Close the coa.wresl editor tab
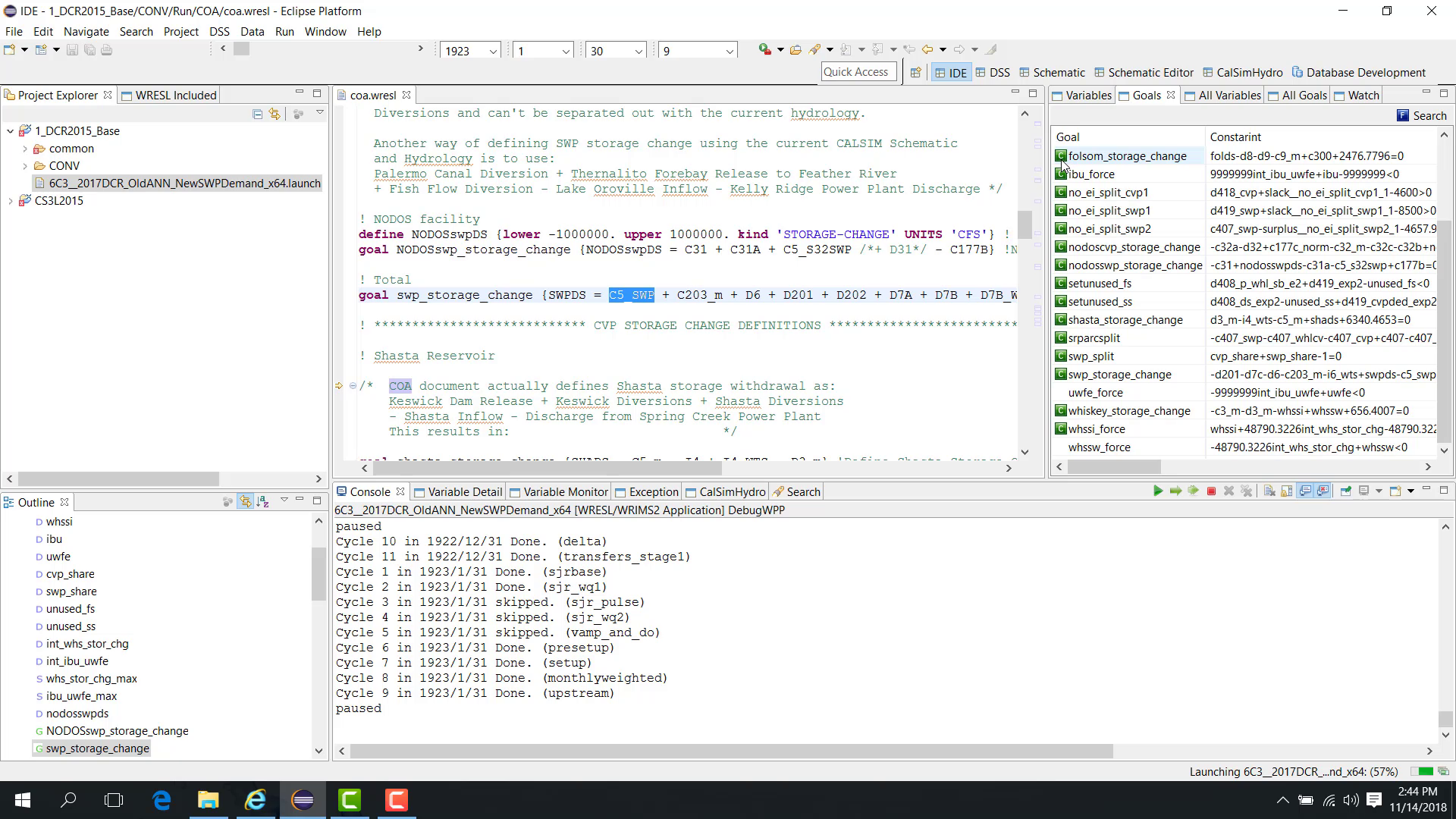 pyautogui.click(x=406, y=95)
